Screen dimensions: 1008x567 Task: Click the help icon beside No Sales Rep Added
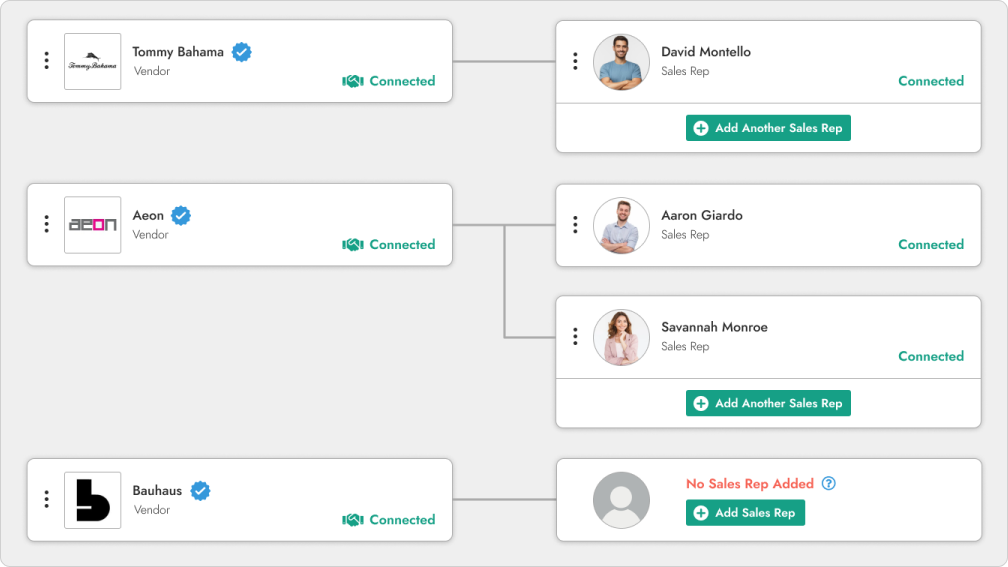tap(828, 483)
